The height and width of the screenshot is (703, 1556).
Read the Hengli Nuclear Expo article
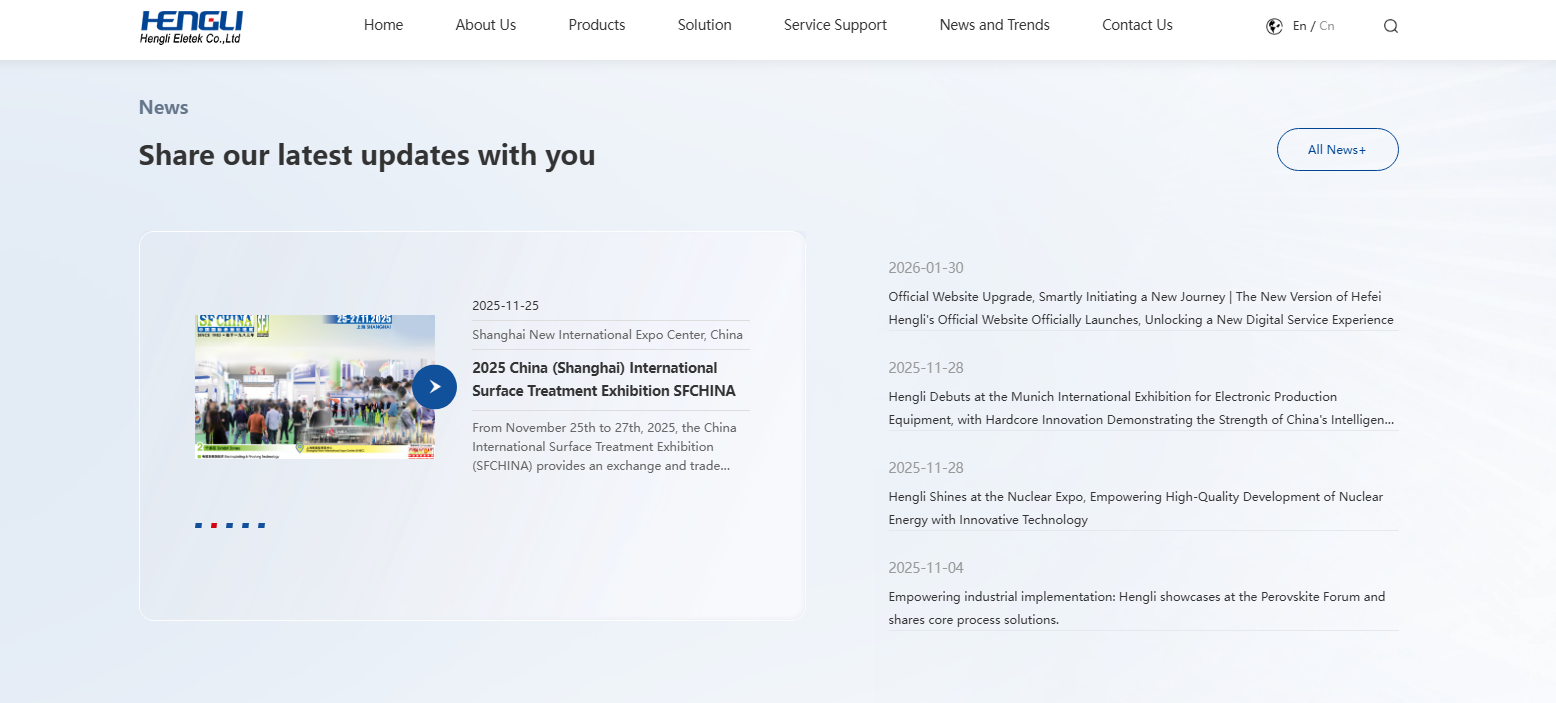(x=1135, y=508)
